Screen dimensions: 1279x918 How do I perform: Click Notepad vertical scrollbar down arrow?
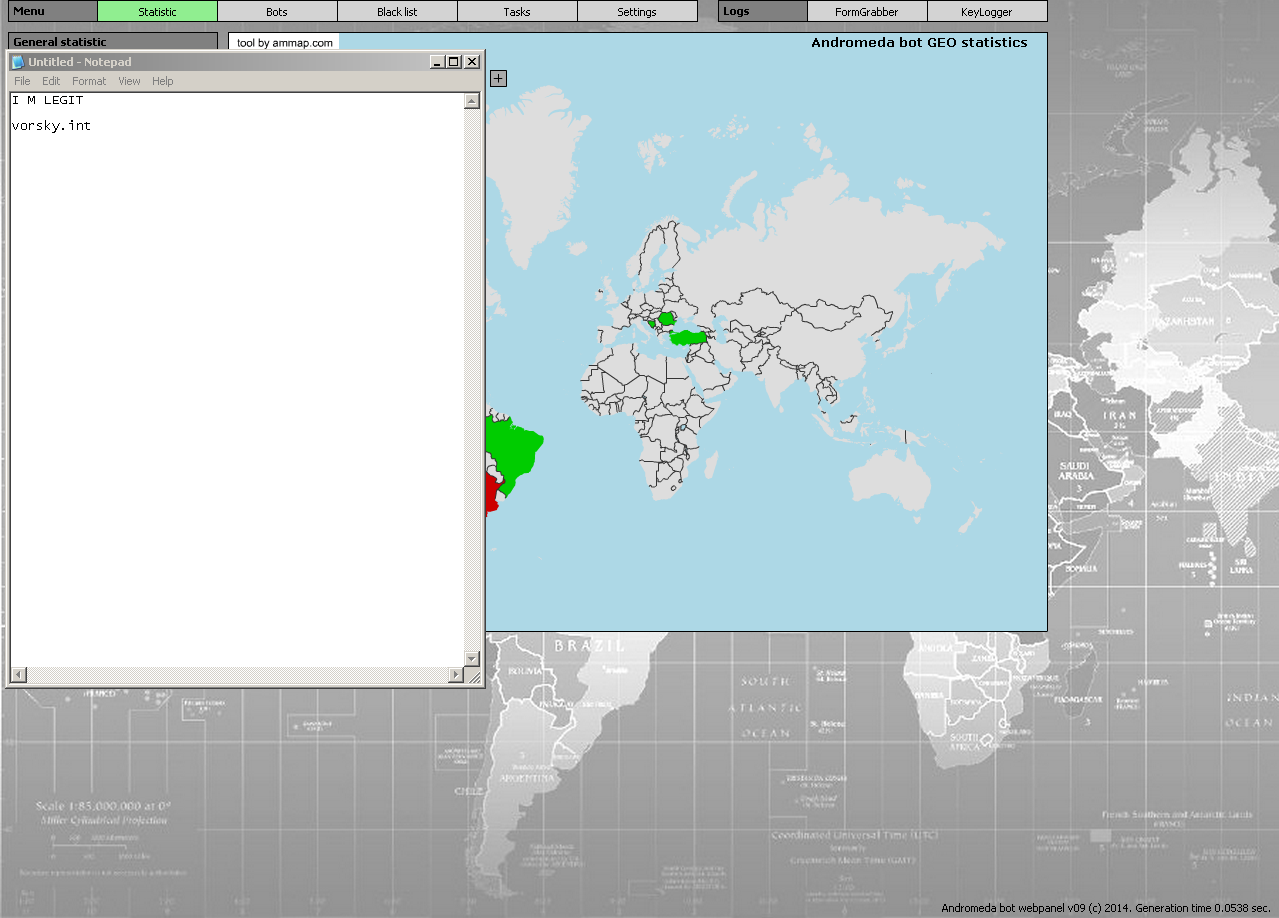click(472, 659)
